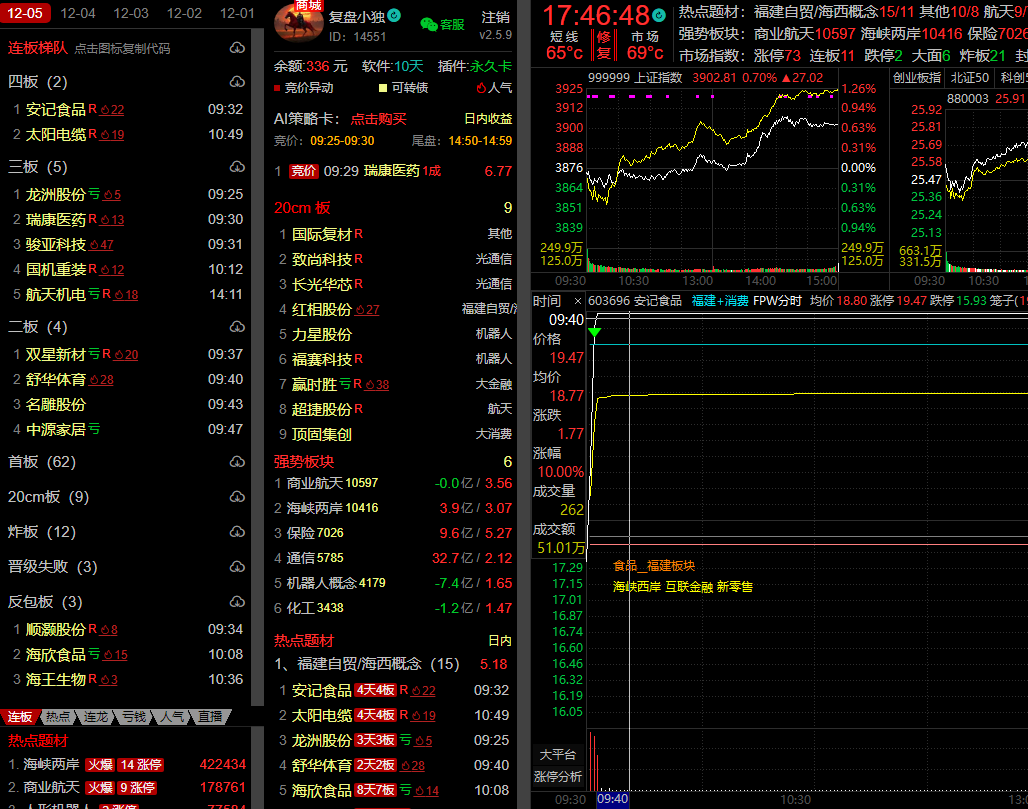Click the flame popularity icon beside 安记食品
This screenshot has height=809, width=1028.
pos(107,110)
